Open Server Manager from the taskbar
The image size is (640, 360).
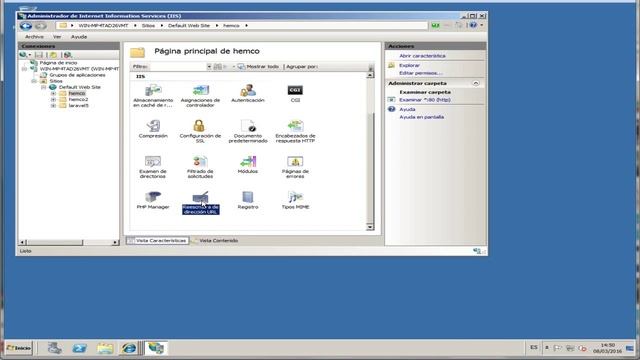point(55,348)
